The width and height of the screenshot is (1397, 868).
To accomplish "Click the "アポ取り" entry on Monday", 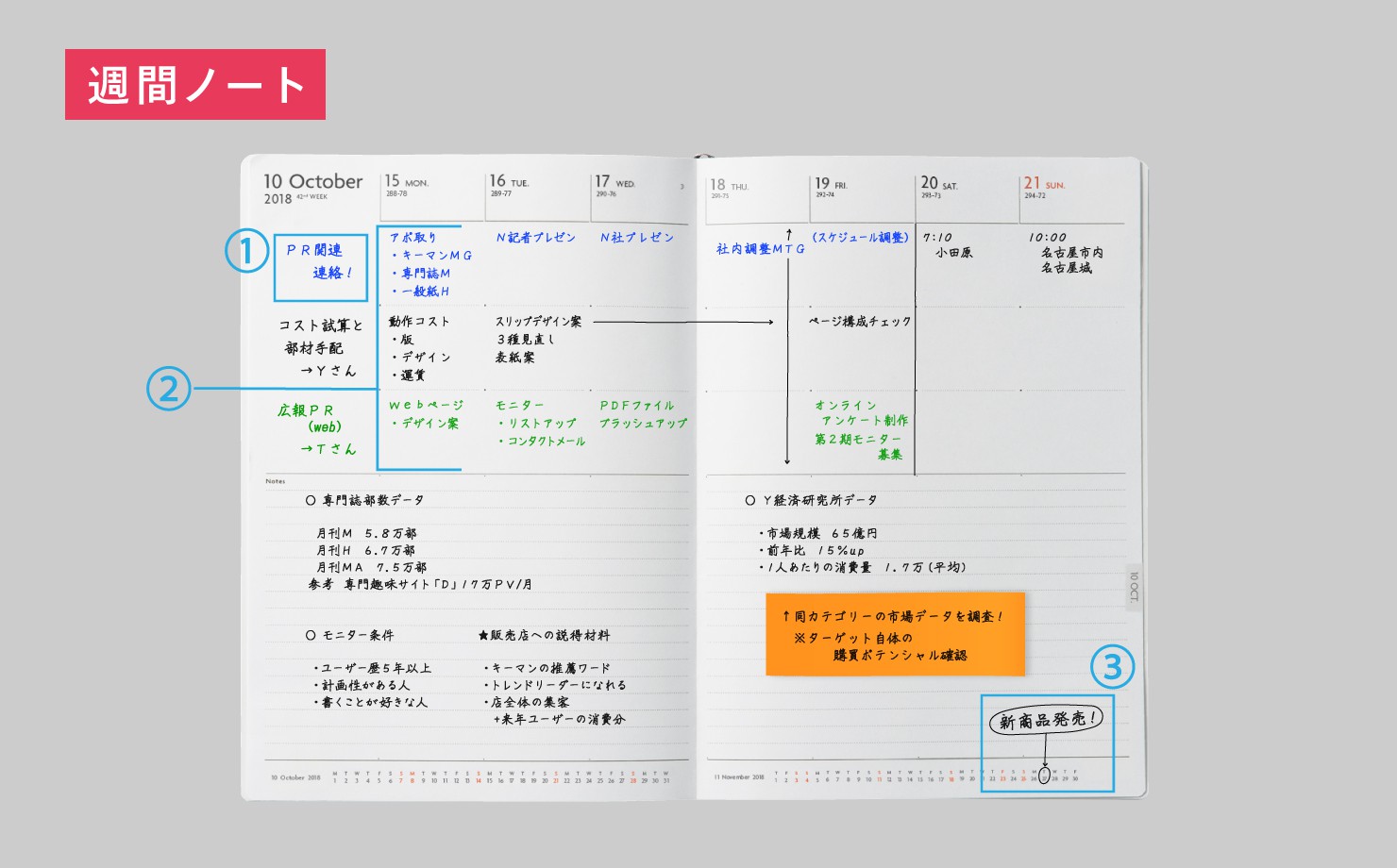I will [x=413, y=238].
